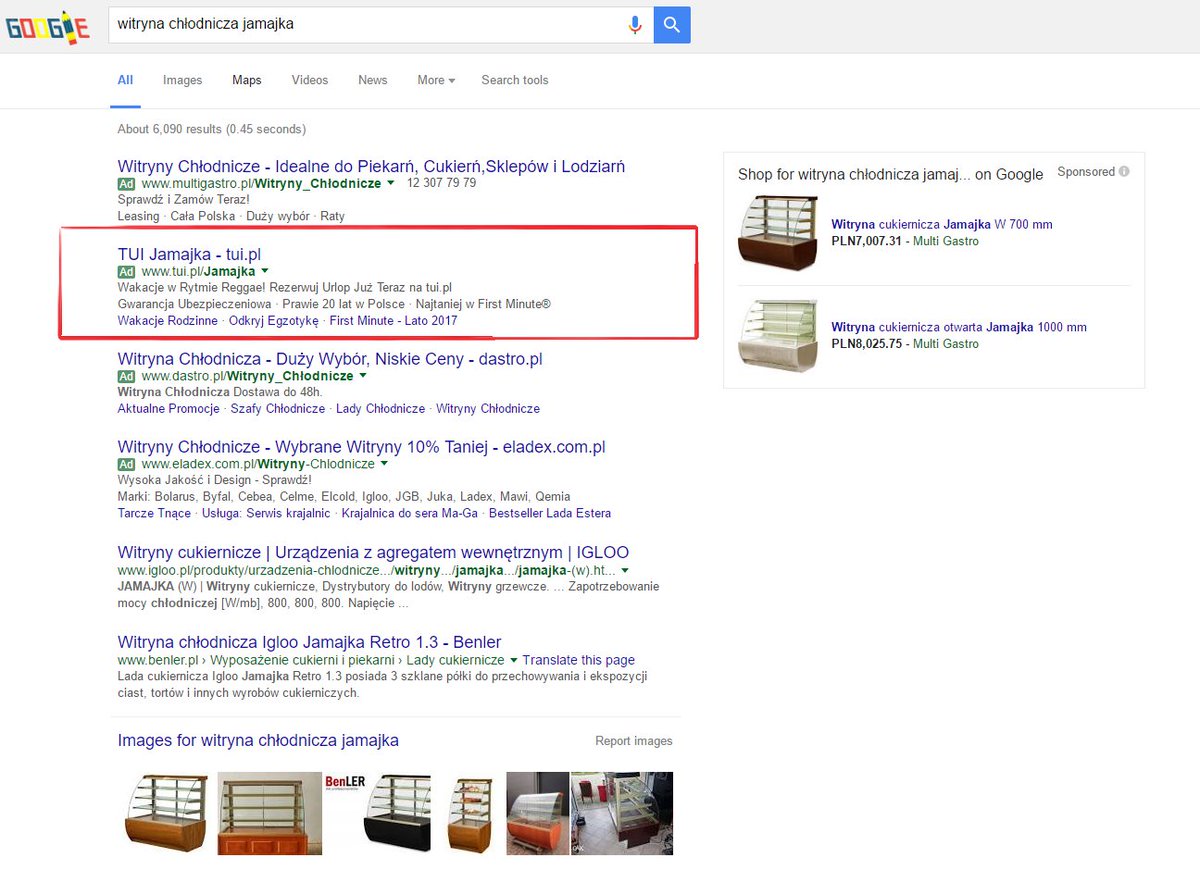Switch to the Images tab
This screenshot has height=870, width=1200.
point(183,80)
